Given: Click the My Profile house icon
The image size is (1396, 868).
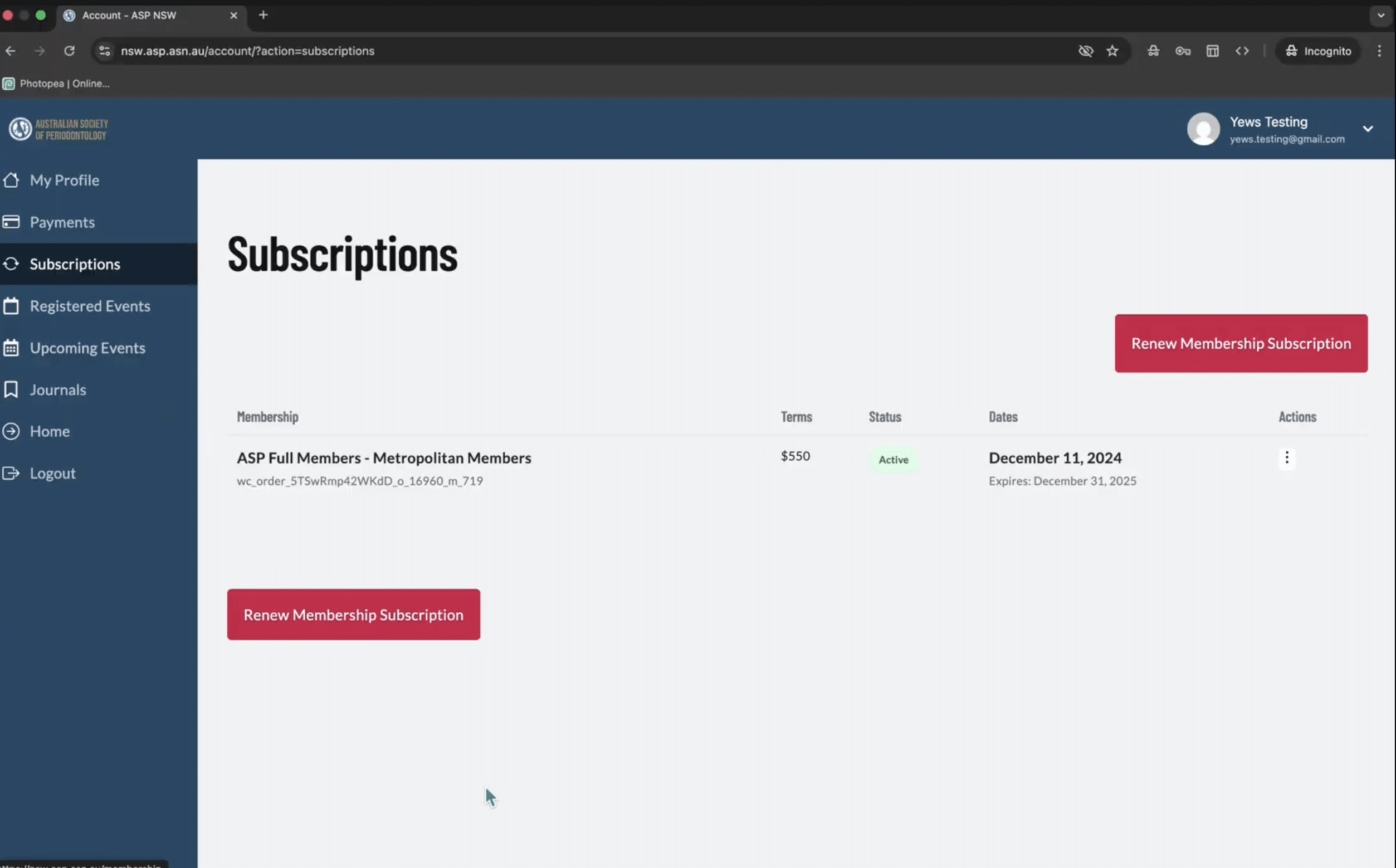Looking at the screenshot, I should pos(11,181).
